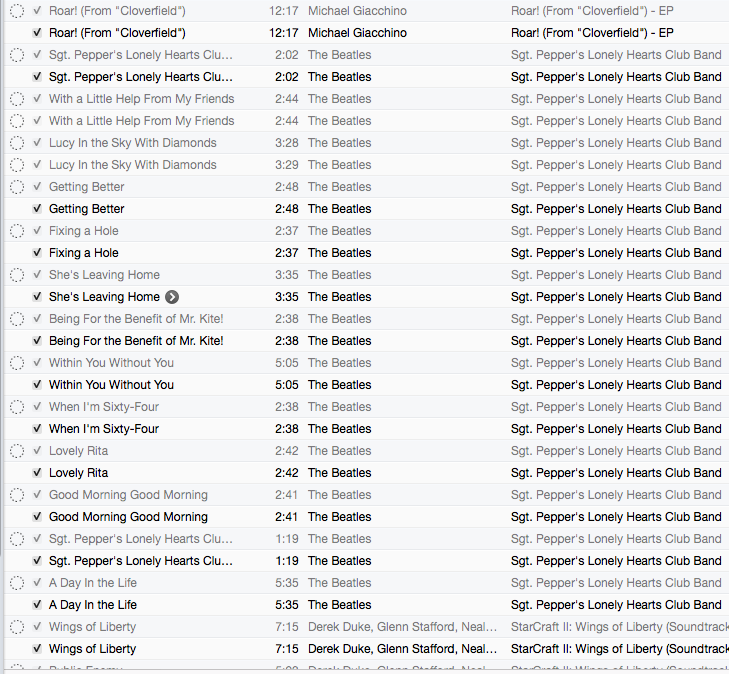Click dotted circle beside greyed 1:19 Sgt. Pepper's track
This screenshot has width=729, height=674.
17,539
